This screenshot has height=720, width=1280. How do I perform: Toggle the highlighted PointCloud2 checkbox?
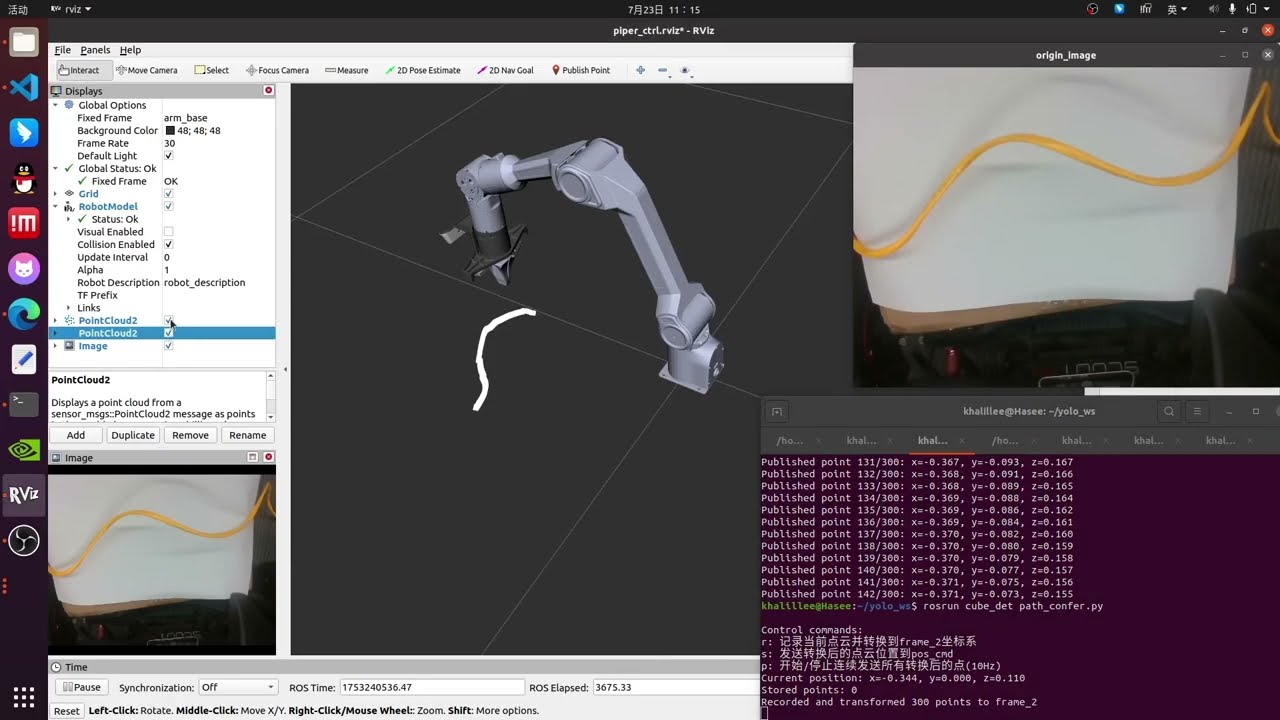pos(168,333)
